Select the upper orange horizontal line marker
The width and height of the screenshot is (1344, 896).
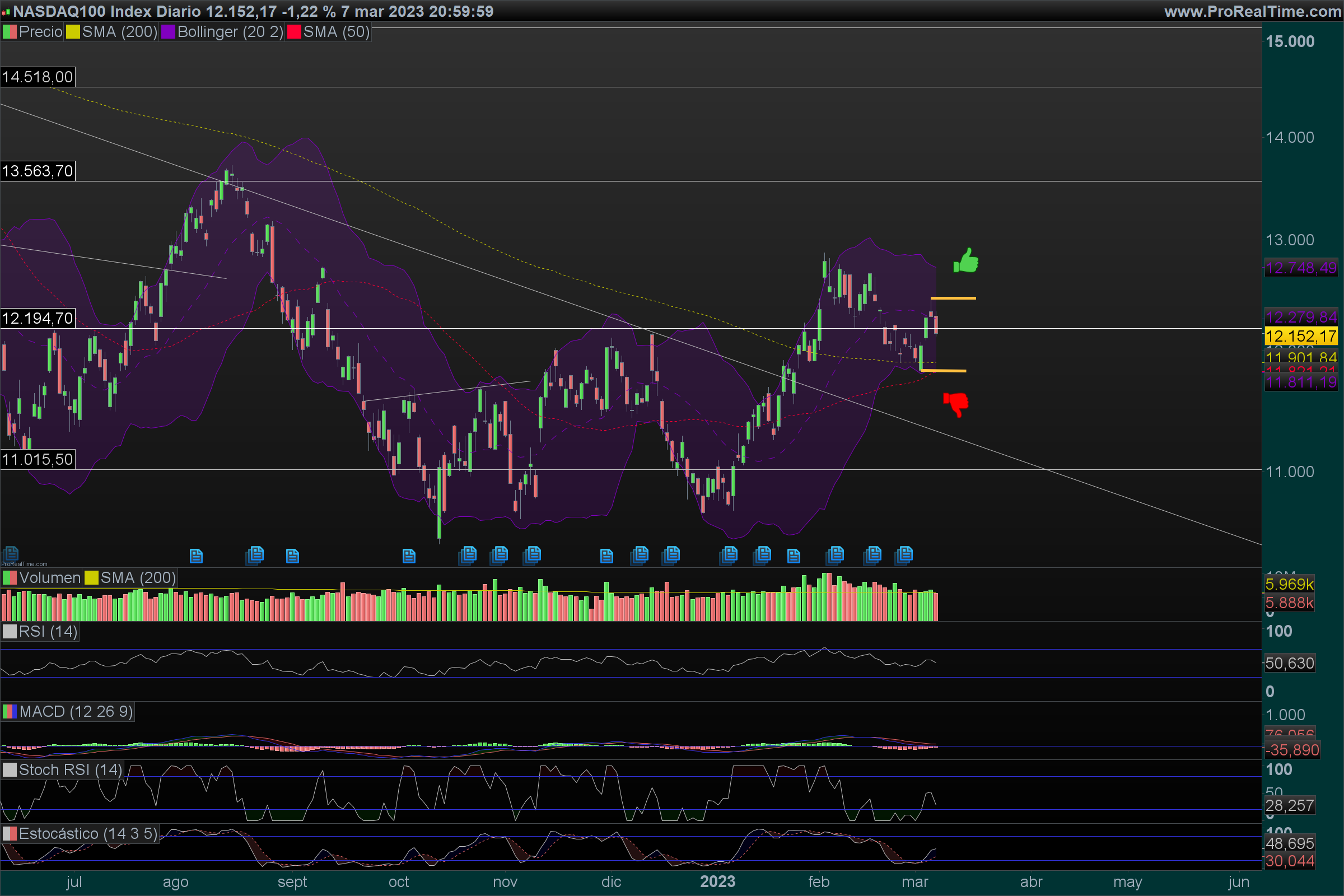point(953,298)
